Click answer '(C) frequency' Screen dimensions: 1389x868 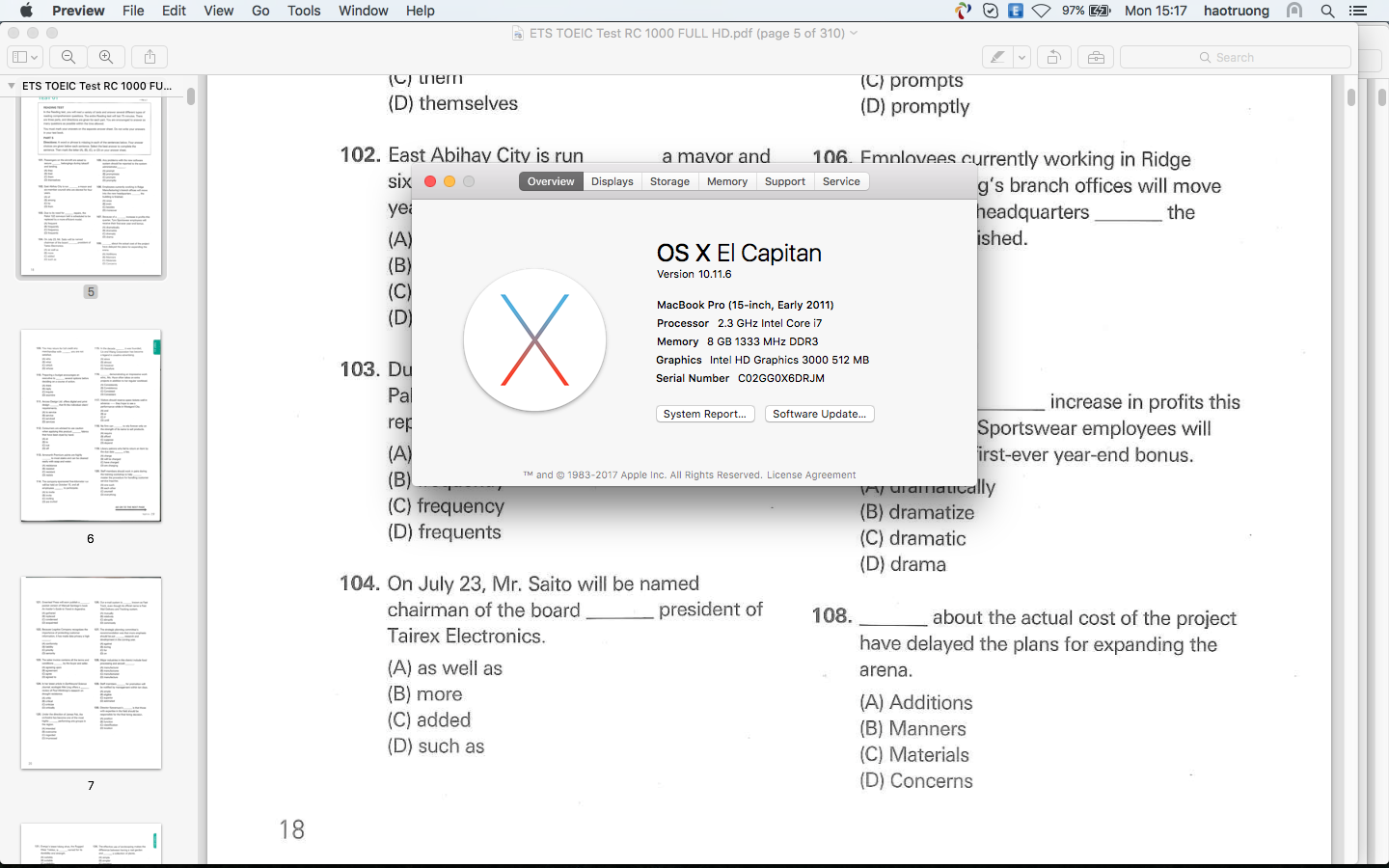[x=446, y=506]
